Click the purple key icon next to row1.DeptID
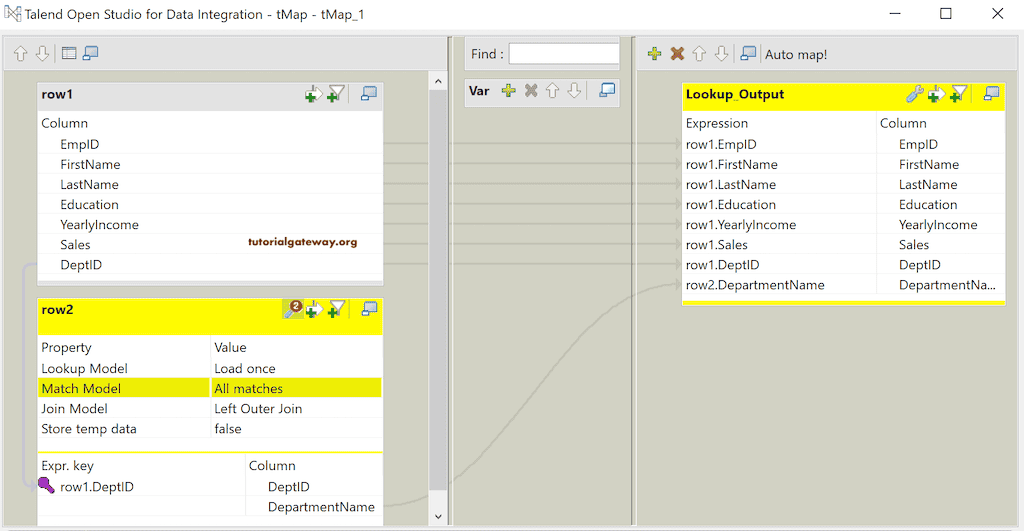 tap(46, 485)
